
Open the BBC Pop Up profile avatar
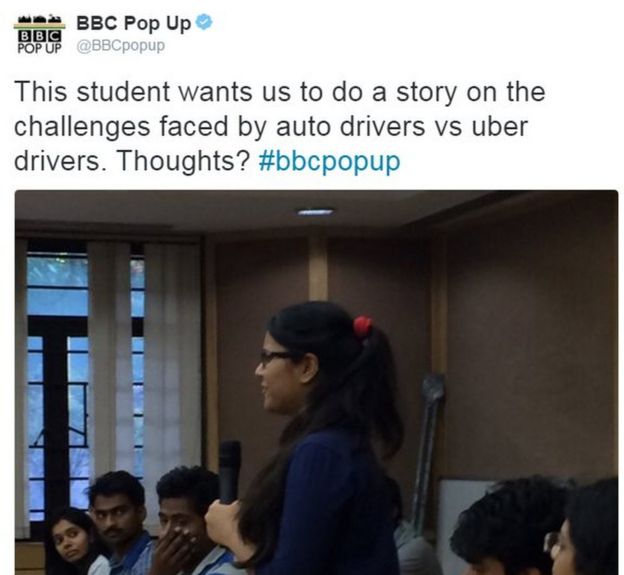pos(39,35)
